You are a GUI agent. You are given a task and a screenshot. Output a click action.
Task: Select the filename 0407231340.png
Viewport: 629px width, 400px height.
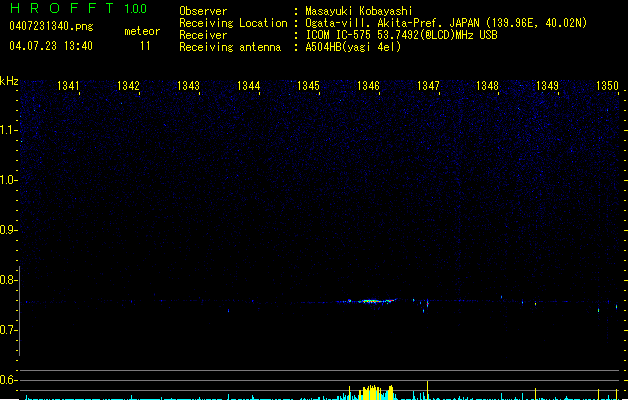point(51,26)
